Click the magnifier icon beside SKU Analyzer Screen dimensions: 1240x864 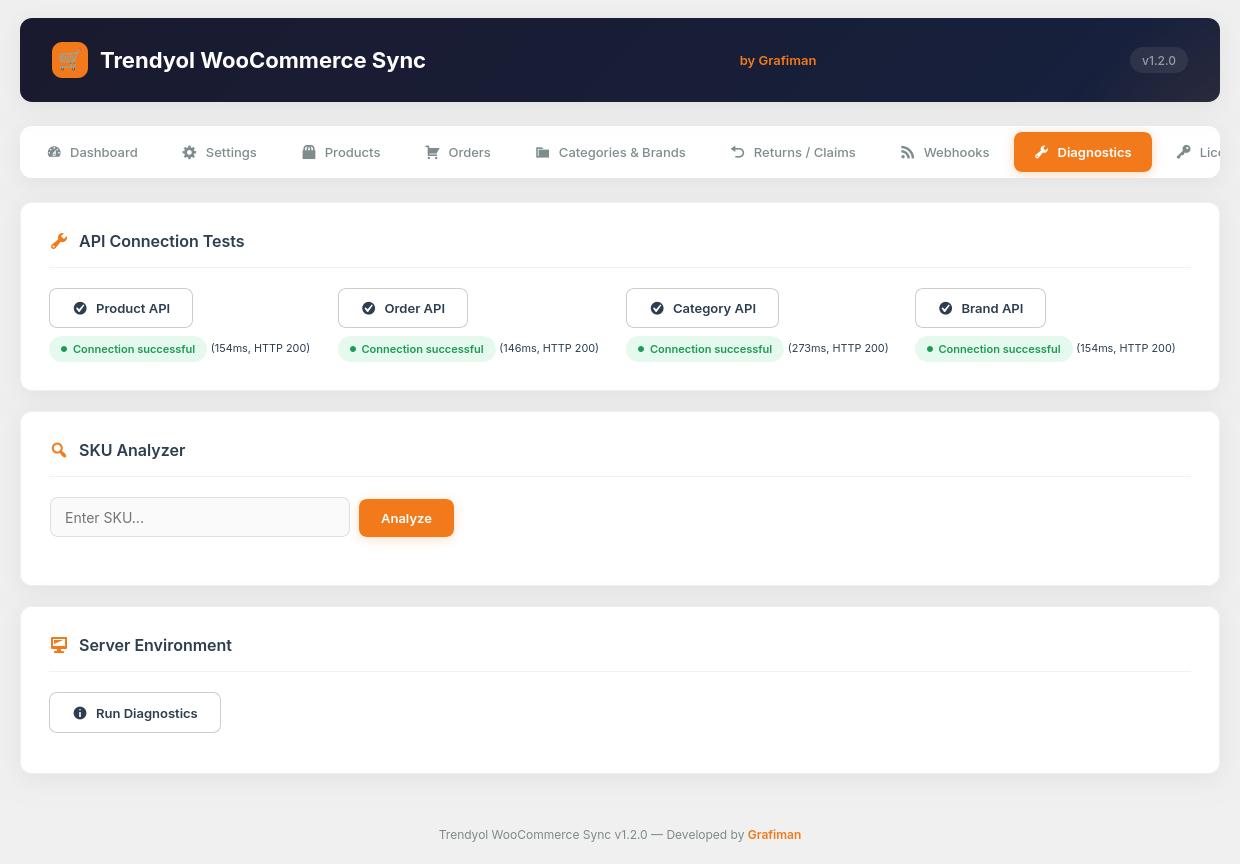click(59, 450)
